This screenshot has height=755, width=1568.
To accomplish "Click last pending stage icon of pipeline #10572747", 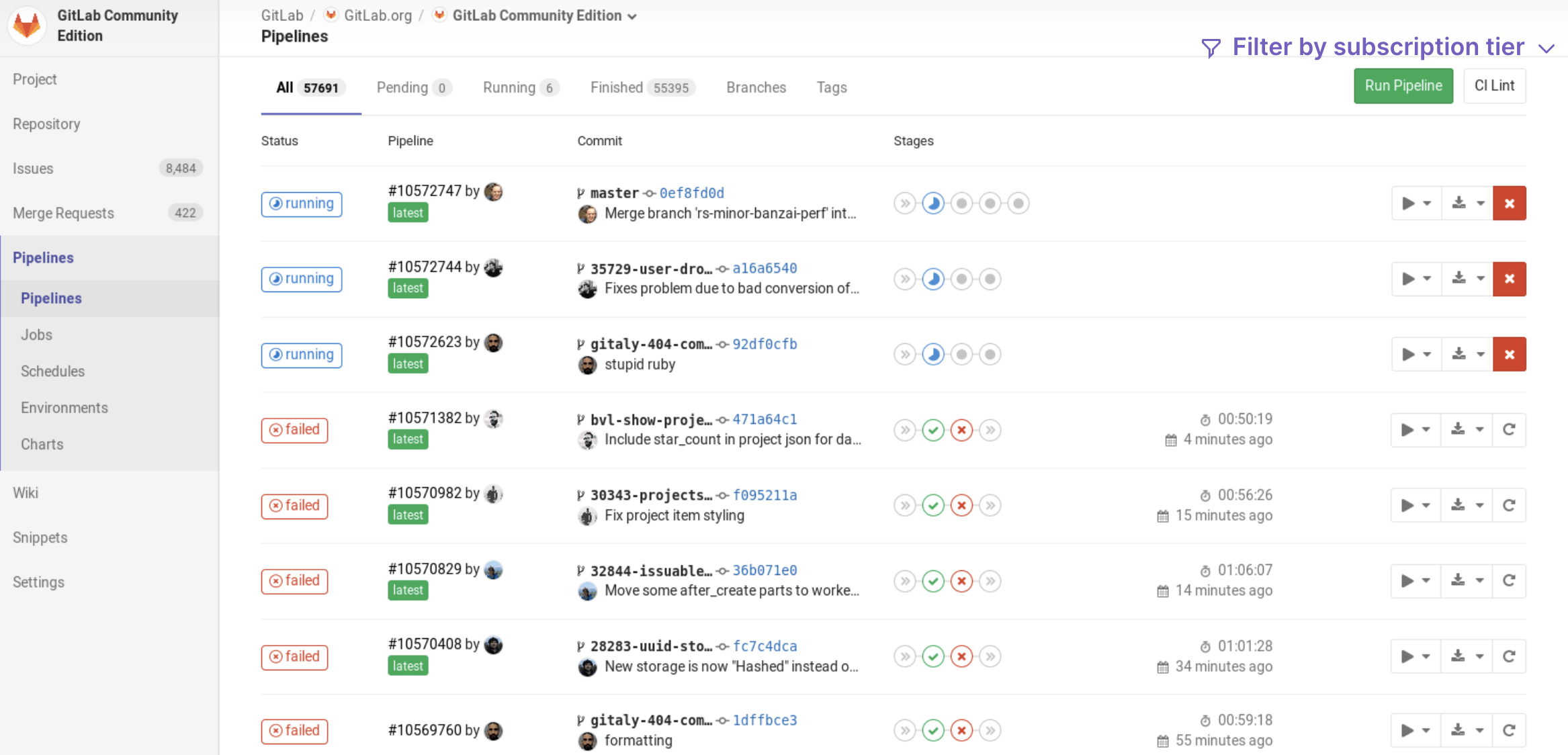I will coord(1018,203).
